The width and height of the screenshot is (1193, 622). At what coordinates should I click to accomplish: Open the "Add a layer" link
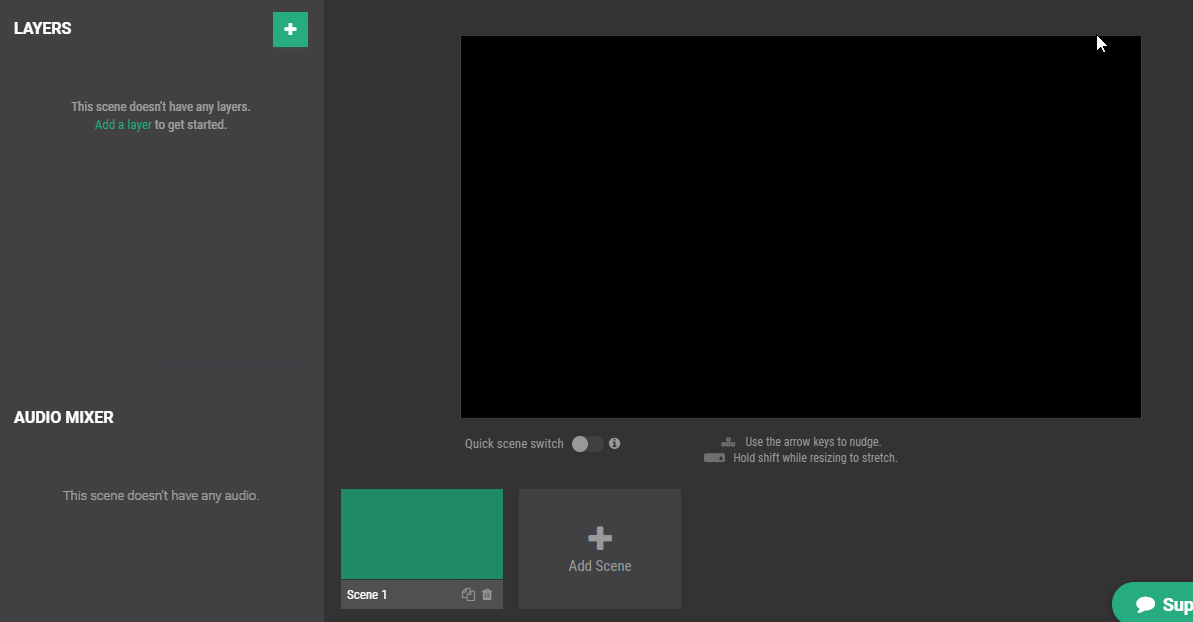coord(122,124)
